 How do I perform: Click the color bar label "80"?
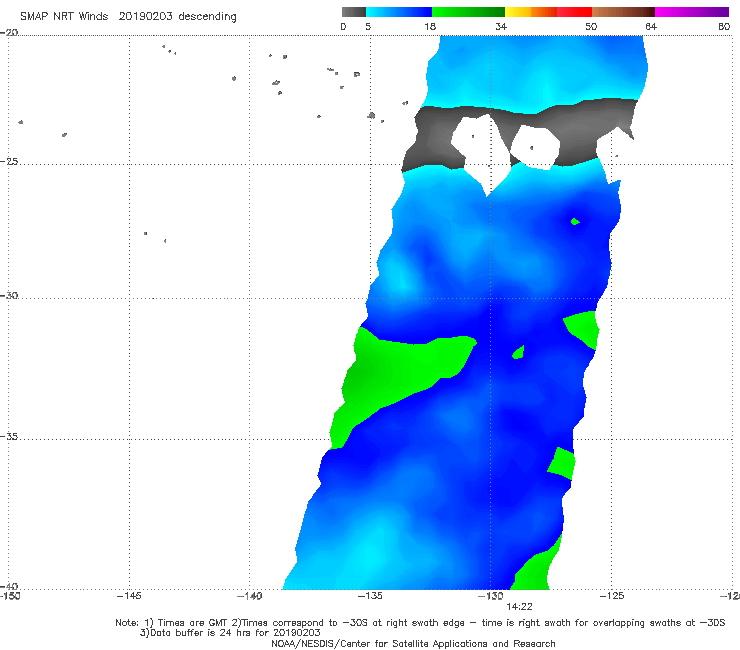724,27
